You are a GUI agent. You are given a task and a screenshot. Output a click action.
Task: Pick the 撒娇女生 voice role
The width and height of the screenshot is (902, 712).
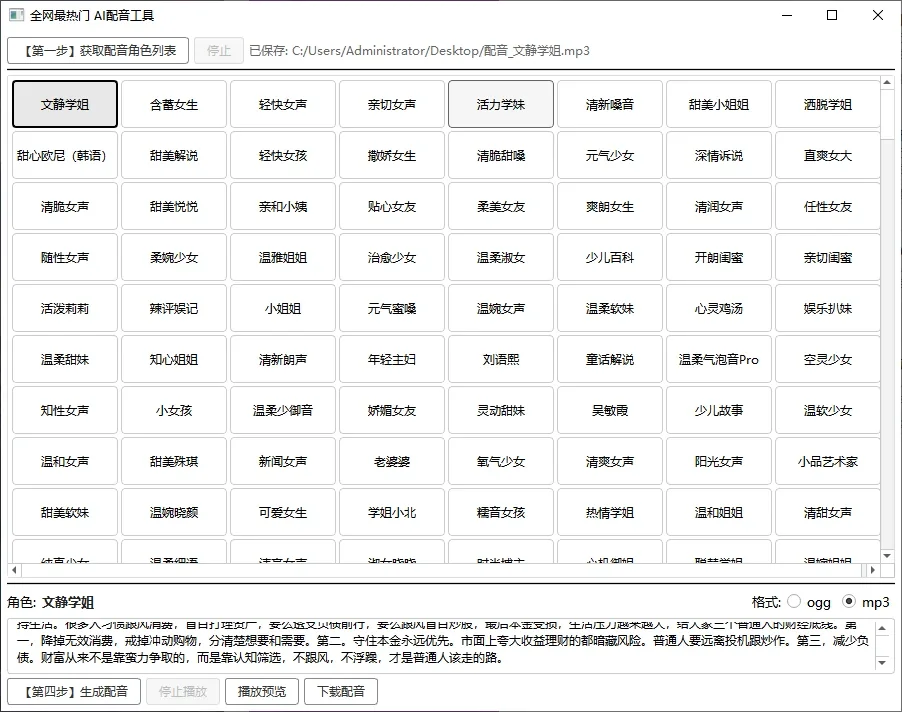(x=392, y=155)
